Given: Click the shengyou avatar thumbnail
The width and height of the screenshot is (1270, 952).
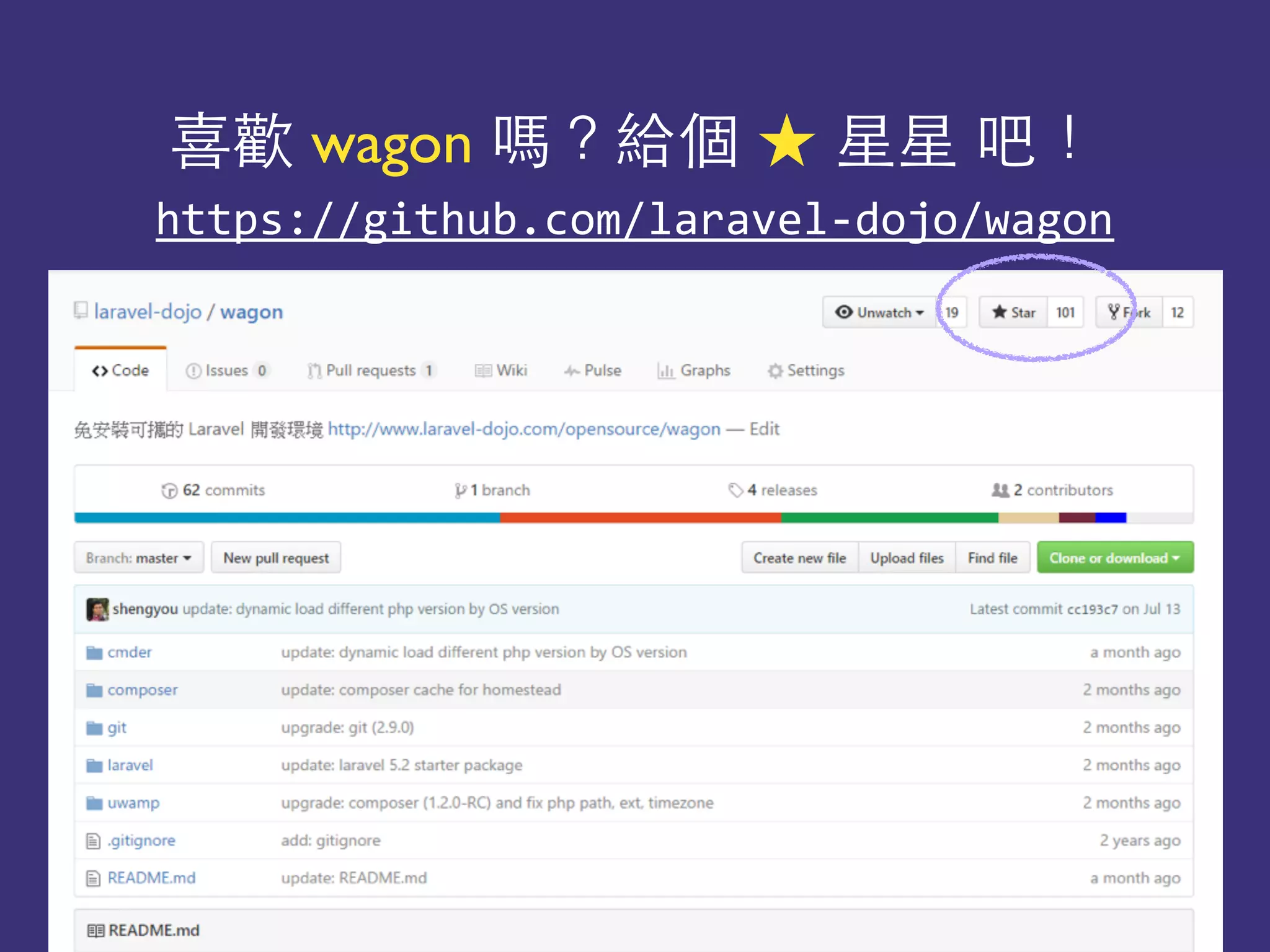Looking at the screenshot, I should pos(97,609).
